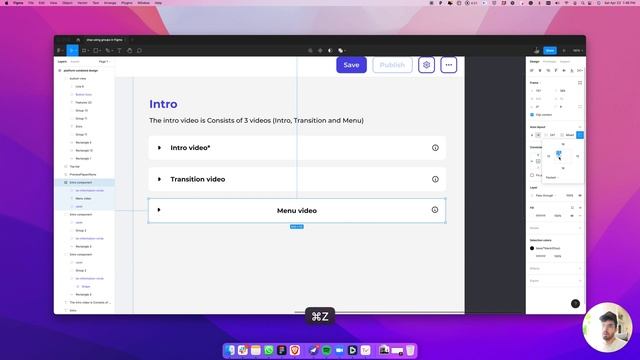Open the Object menu

(67, 3)
